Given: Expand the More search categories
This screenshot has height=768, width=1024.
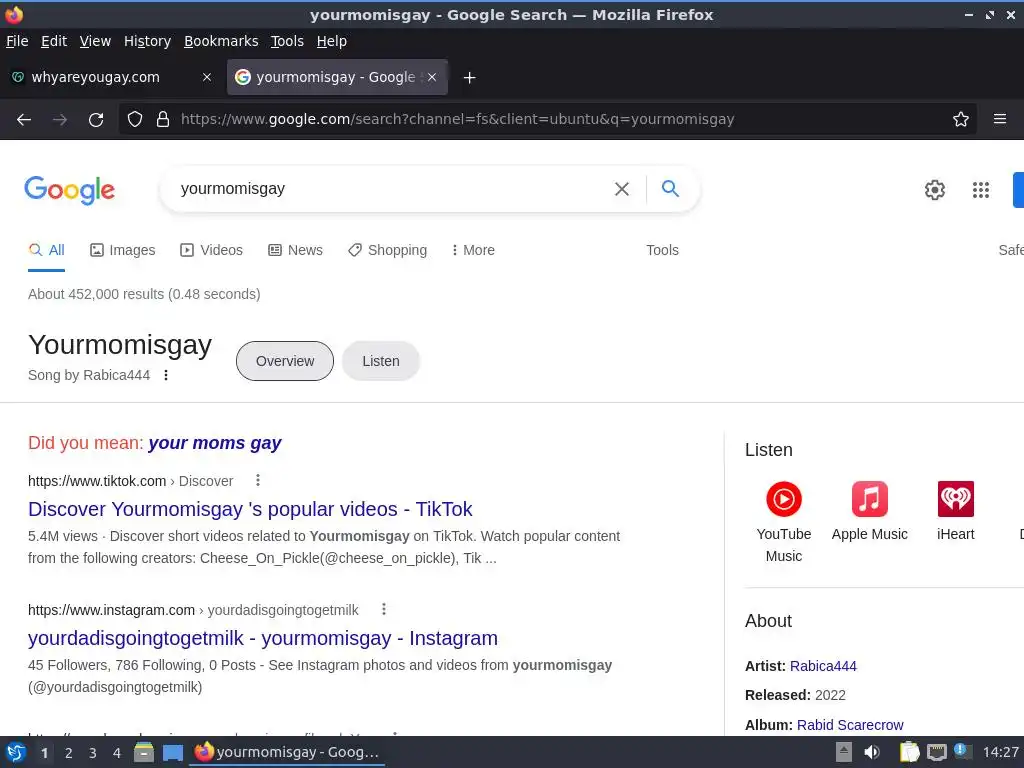Looking at the screenshot, I should (x=473, y=250).
